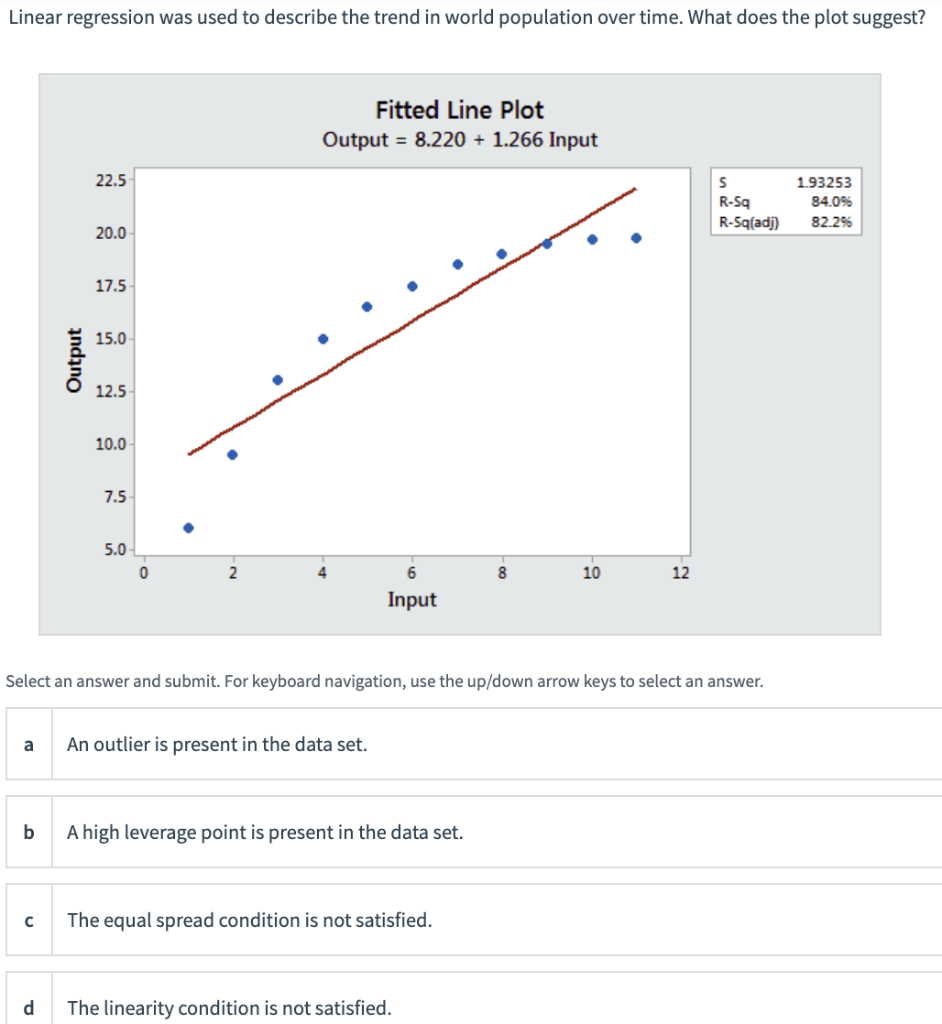
Task: Click the leftmost data point near Input 1
Action: pos(186,526)
